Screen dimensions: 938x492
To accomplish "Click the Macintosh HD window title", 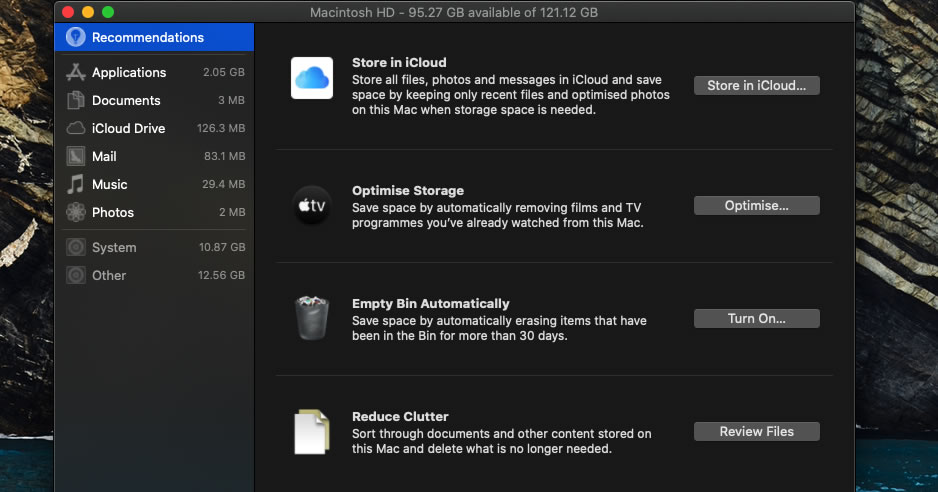I will click(454, 13).
